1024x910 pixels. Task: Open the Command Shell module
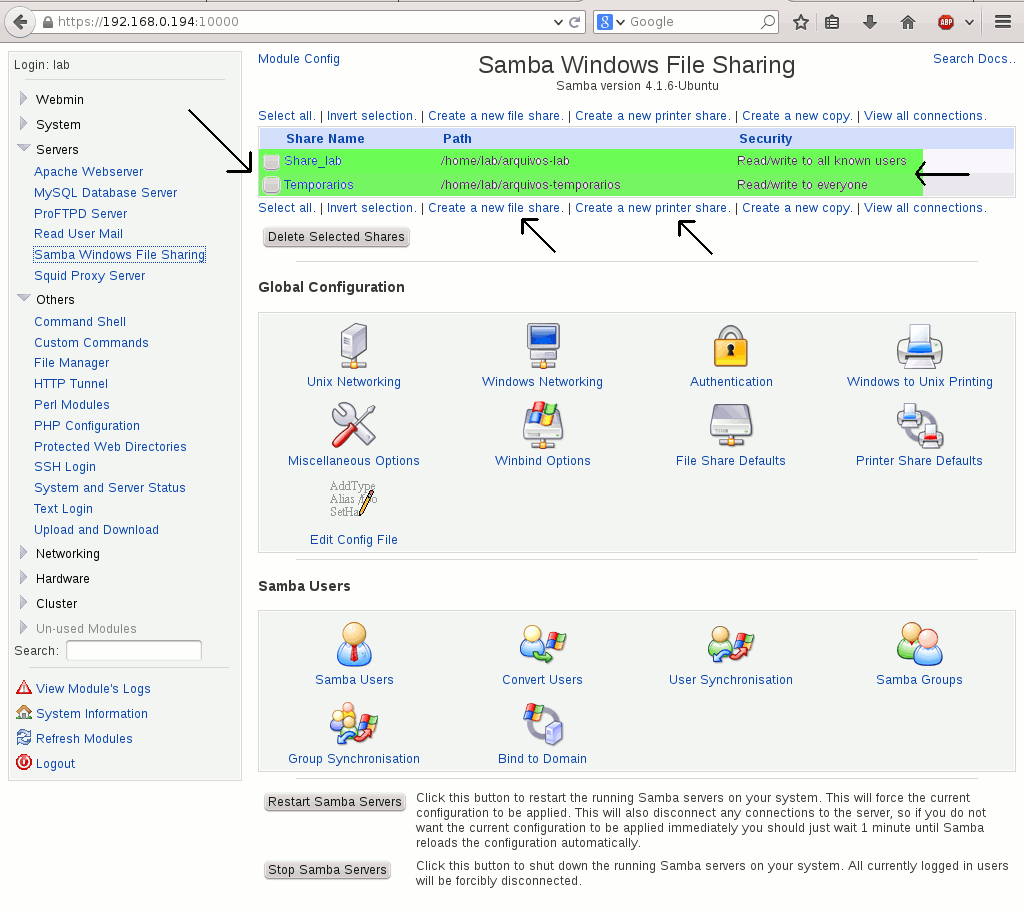pos(80,321)
